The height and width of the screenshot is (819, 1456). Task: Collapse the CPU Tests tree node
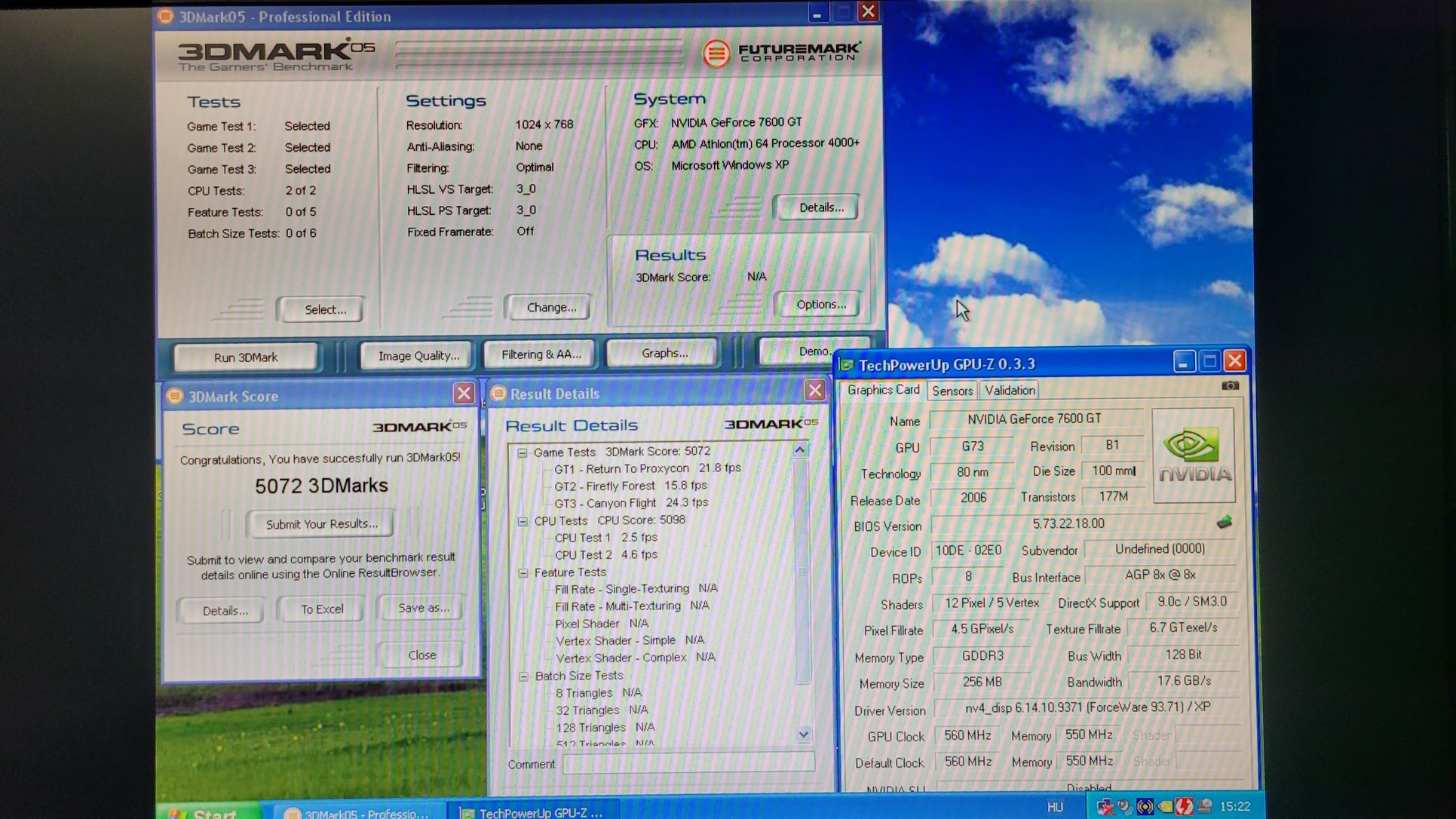click(523, 520)
